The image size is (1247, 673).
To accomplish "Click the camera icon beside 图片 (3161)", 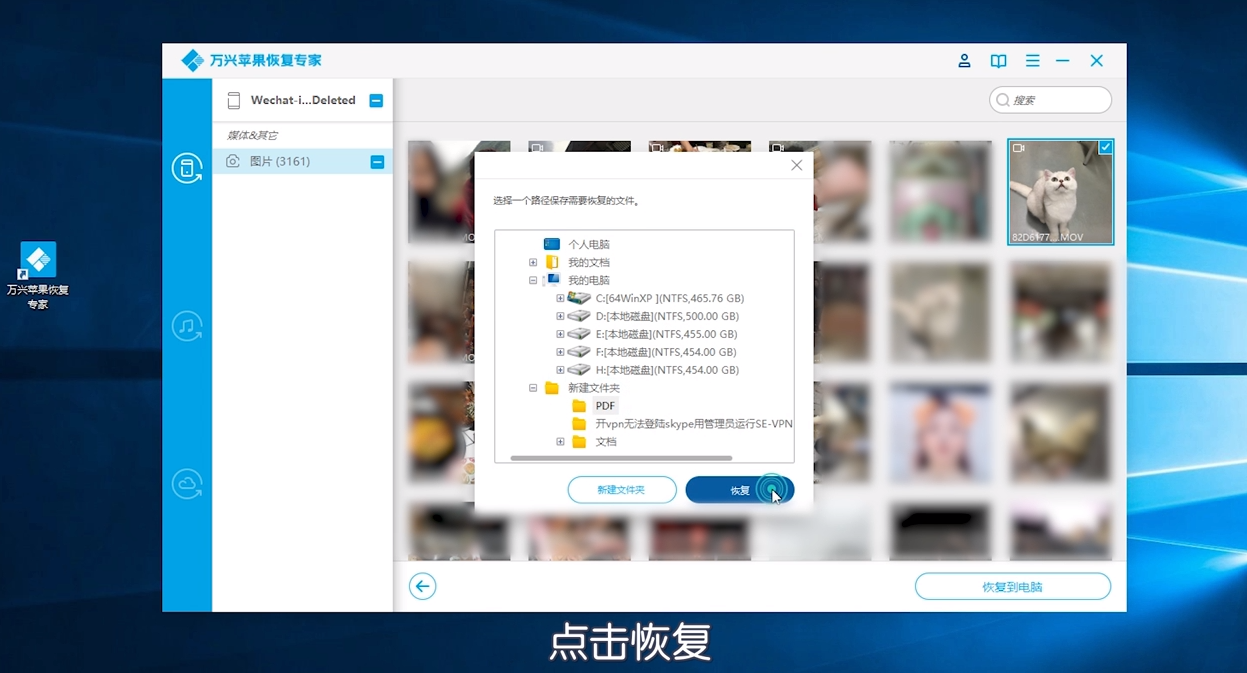I will pos(234,161).
